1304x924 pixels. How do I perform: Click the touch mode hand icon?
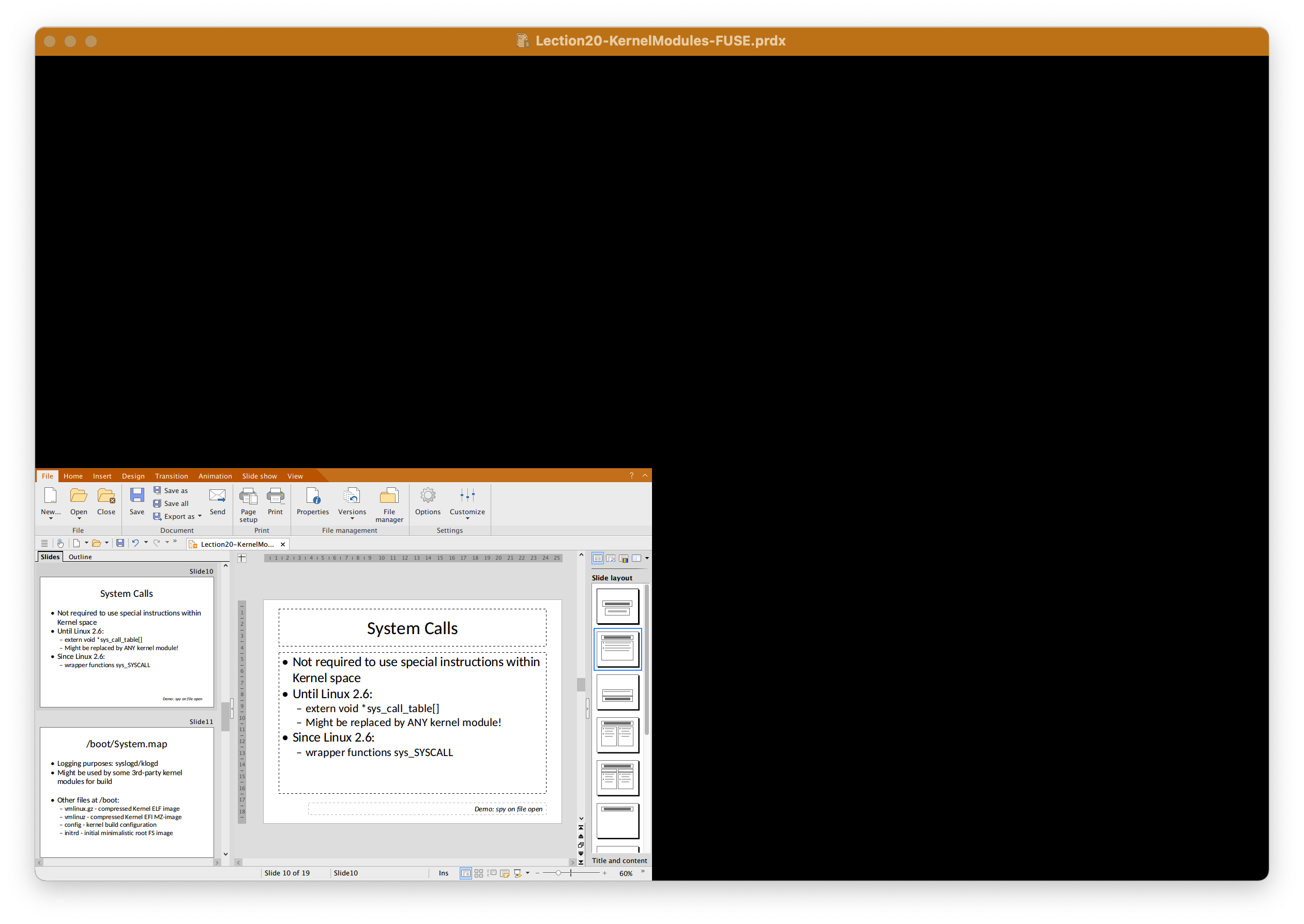tap(60, 543)
